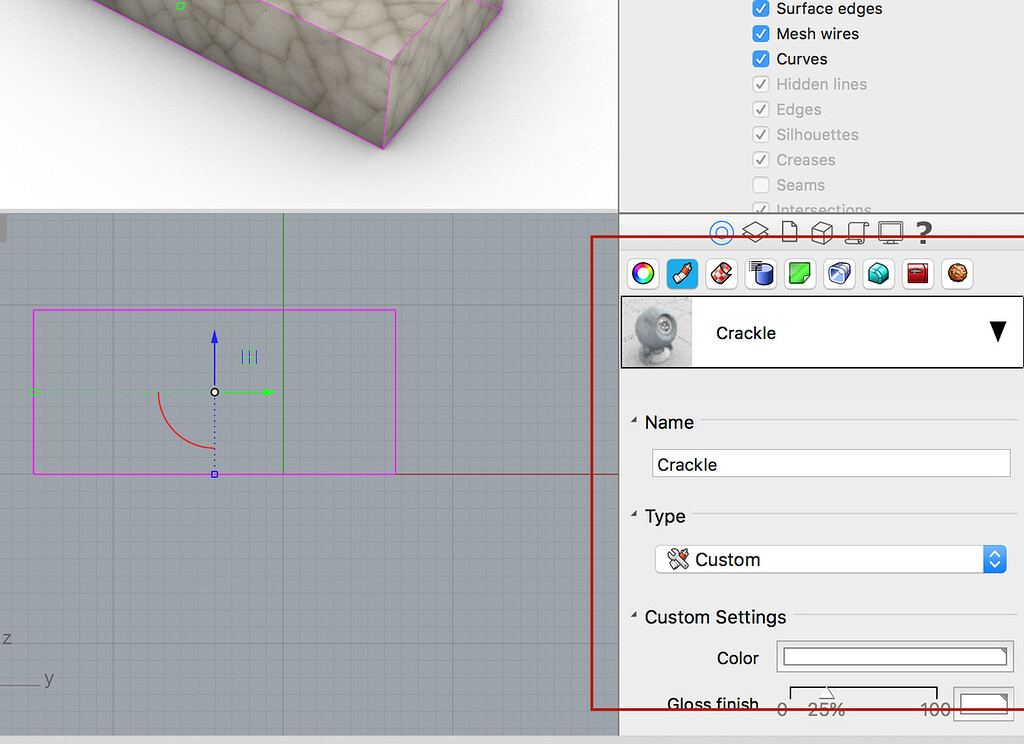1024x744 pixels.
Task: Collapse the Custom Settings section
Action: click(x=634, y=617)
